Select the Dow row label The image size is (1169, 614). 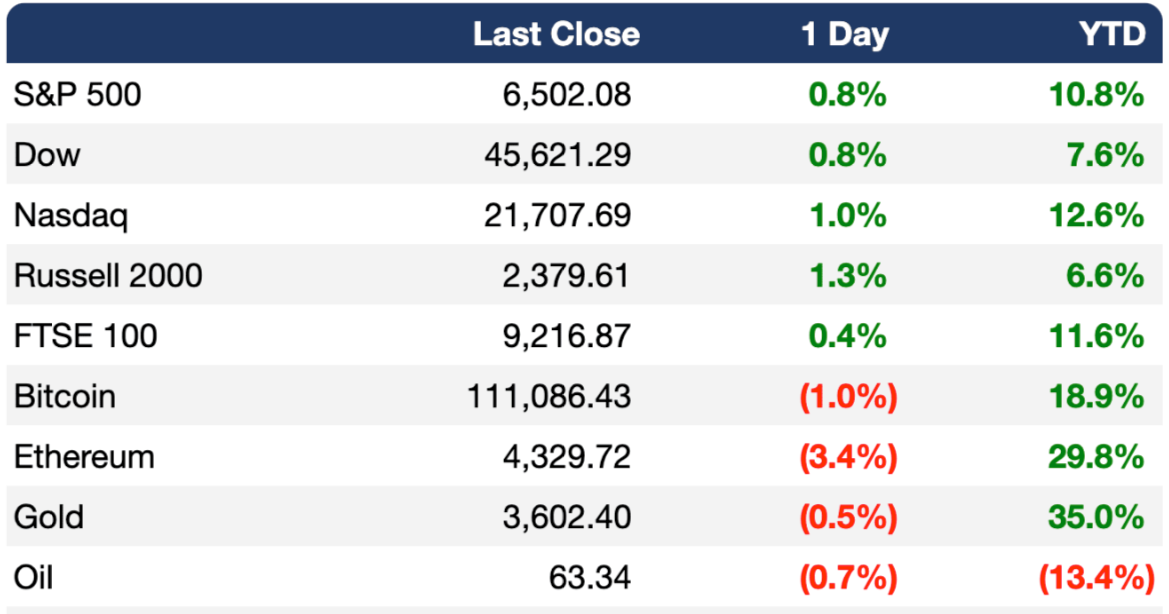pyautogui.click(x=47, y=155)
